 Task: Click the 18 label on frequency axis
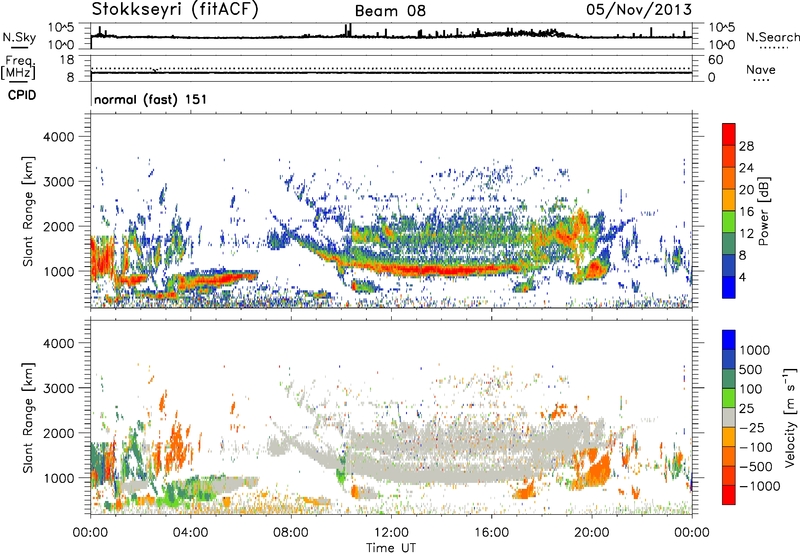coord(67,60)
